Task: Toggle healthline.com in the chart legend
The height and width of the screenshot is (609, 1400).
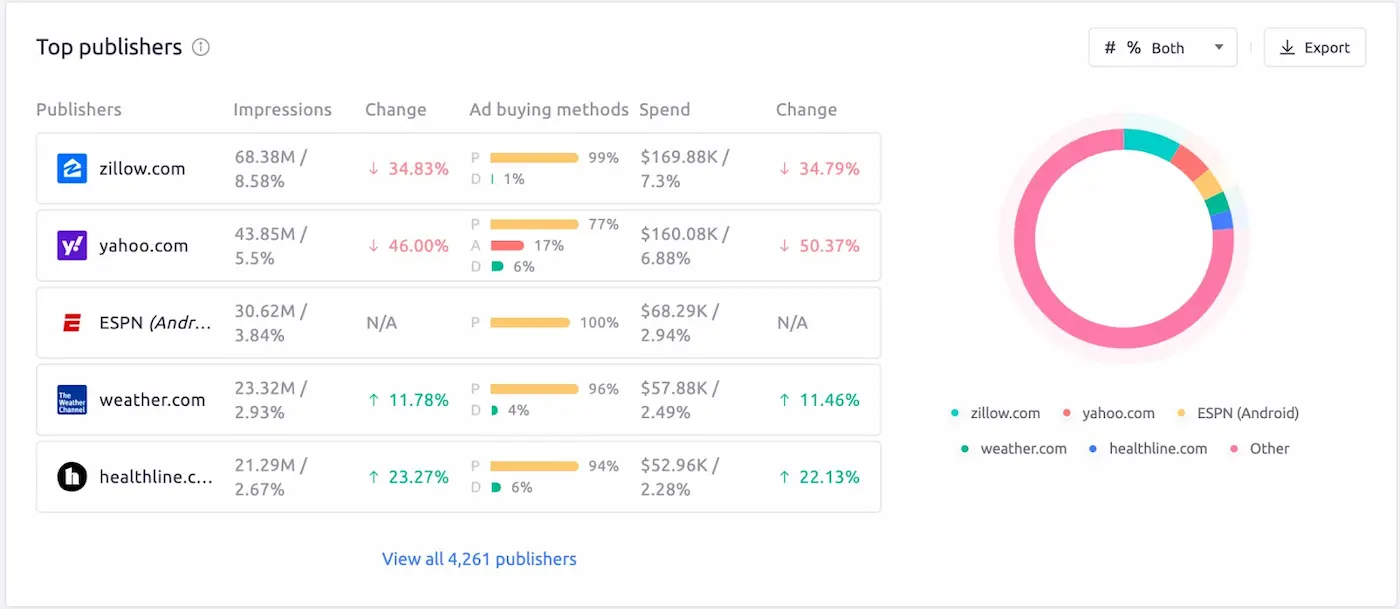Action: click(x=1158, y=448)
